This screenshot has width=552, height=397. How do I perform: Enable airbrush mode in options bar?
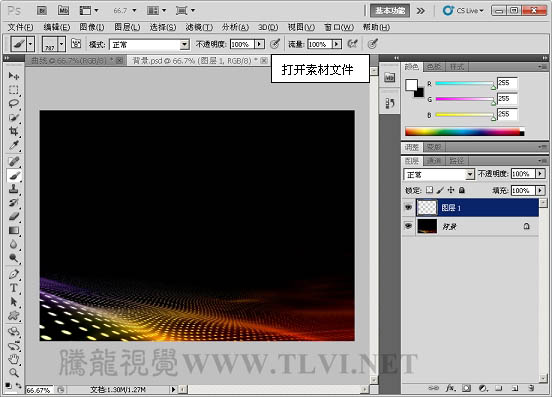point(352,44)
